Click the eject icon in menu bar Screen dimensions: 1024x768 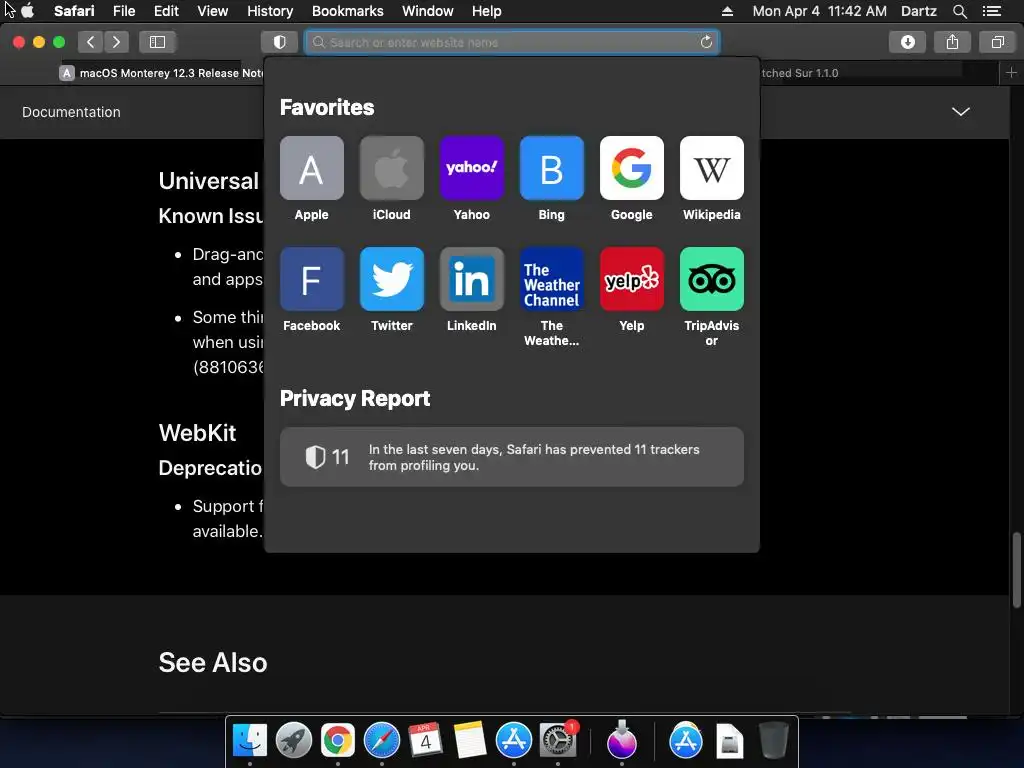[727, 11]
